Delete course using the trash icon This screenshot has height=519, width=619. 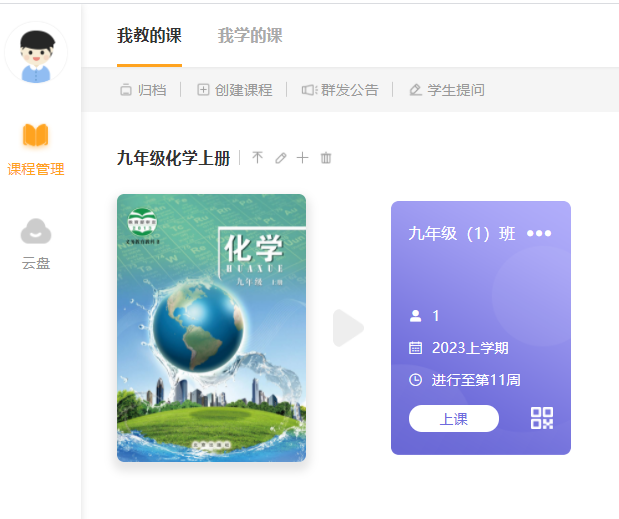[326, 158]
